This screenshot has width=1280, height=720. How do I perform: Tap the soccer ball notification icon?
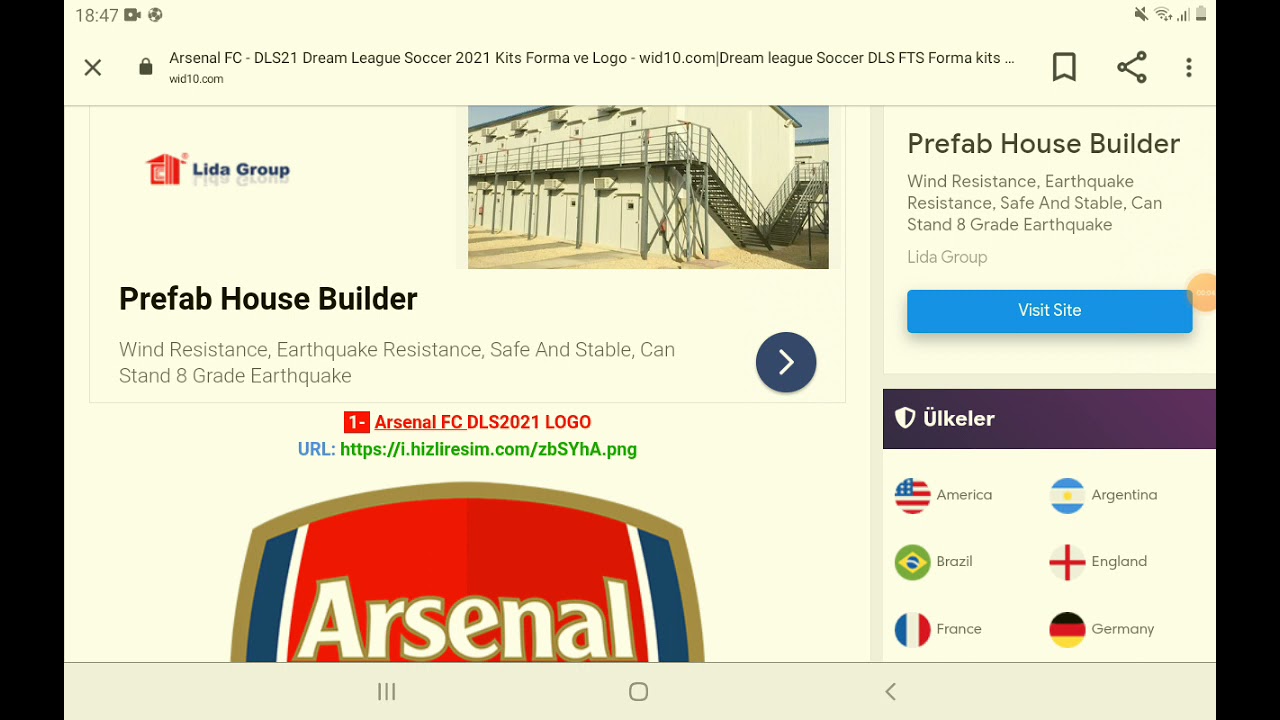point(155,15)
